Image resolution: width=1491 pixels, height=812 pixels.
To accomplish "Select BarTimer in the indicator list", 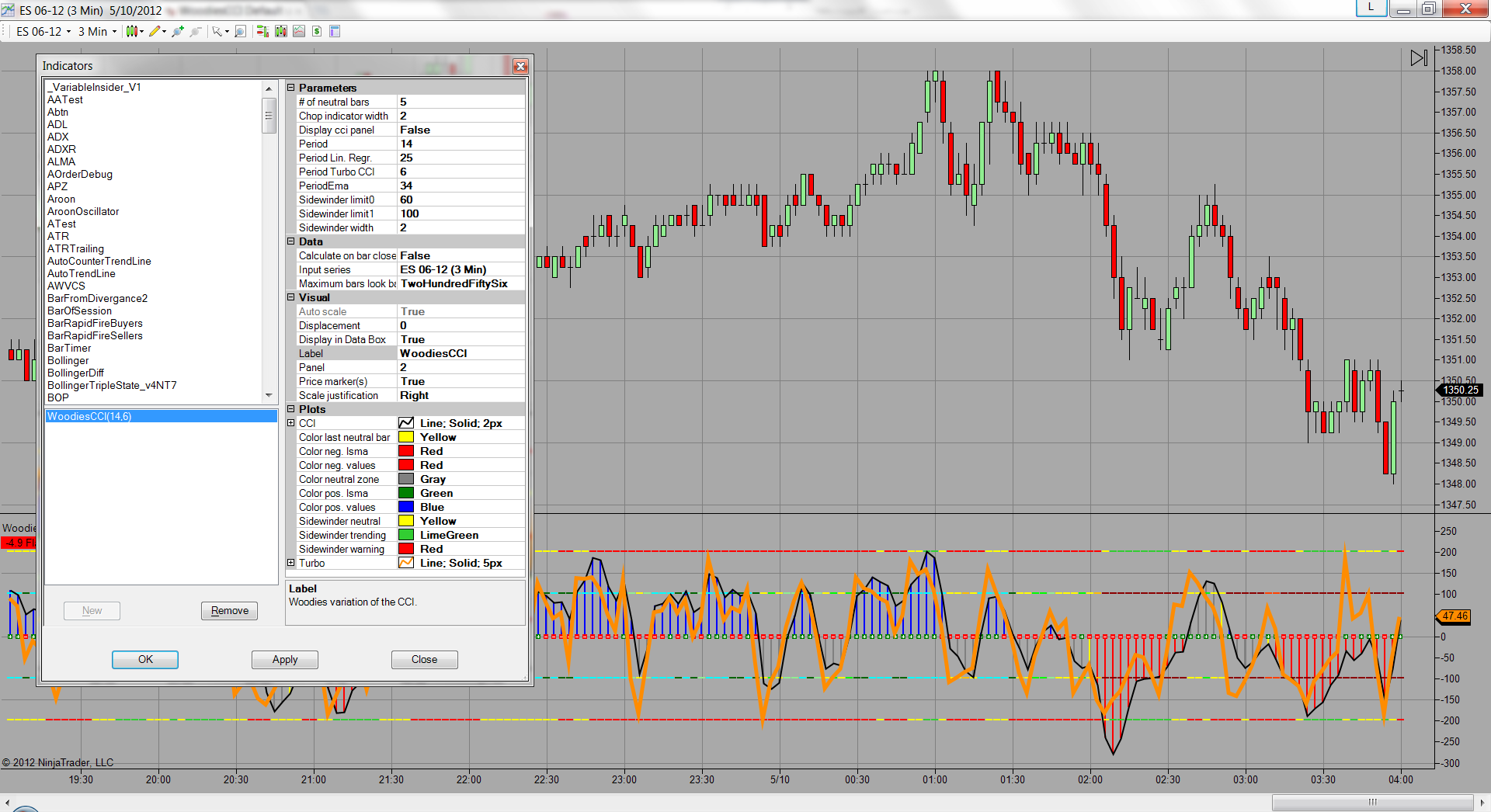I will click(69, 348).
